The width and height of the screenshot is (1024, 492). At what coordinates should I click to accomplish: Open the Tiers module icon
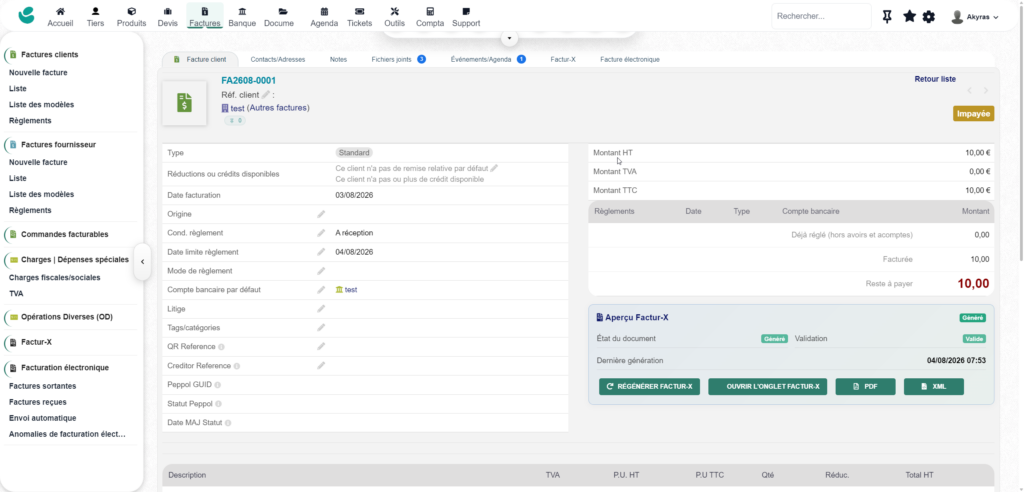click(95, 12)
